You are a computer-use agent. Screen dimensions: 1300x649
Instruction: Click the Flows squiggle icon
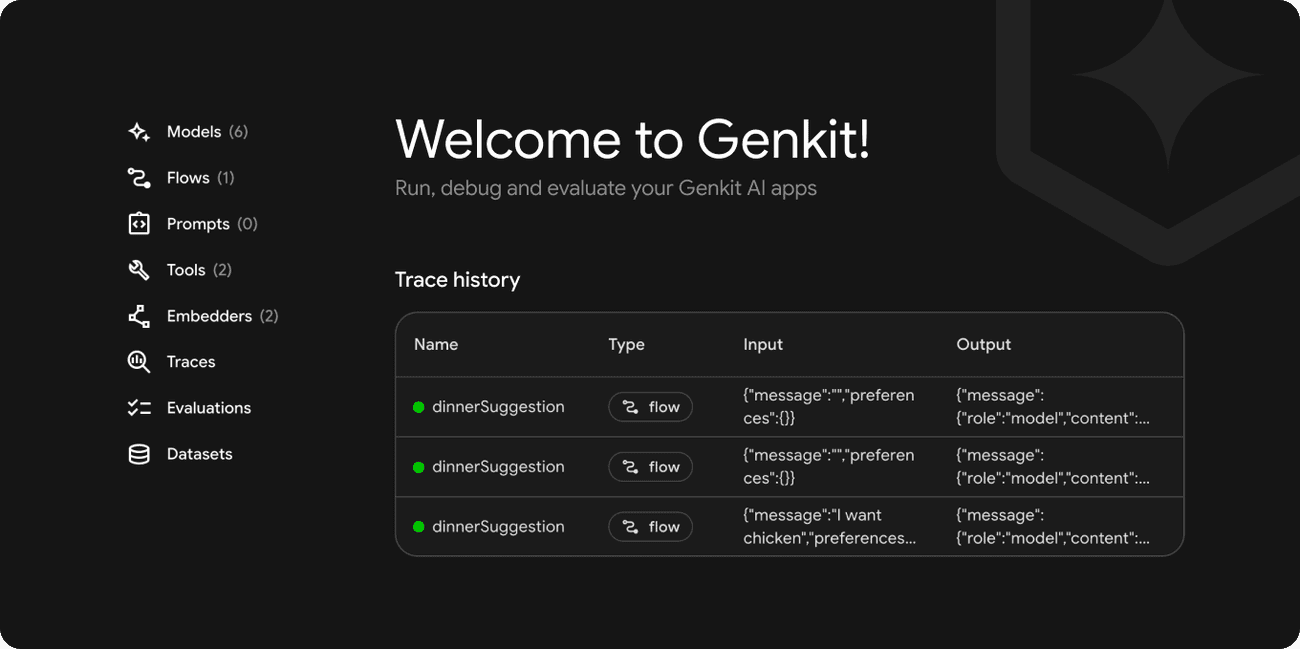tap(137, 177)
